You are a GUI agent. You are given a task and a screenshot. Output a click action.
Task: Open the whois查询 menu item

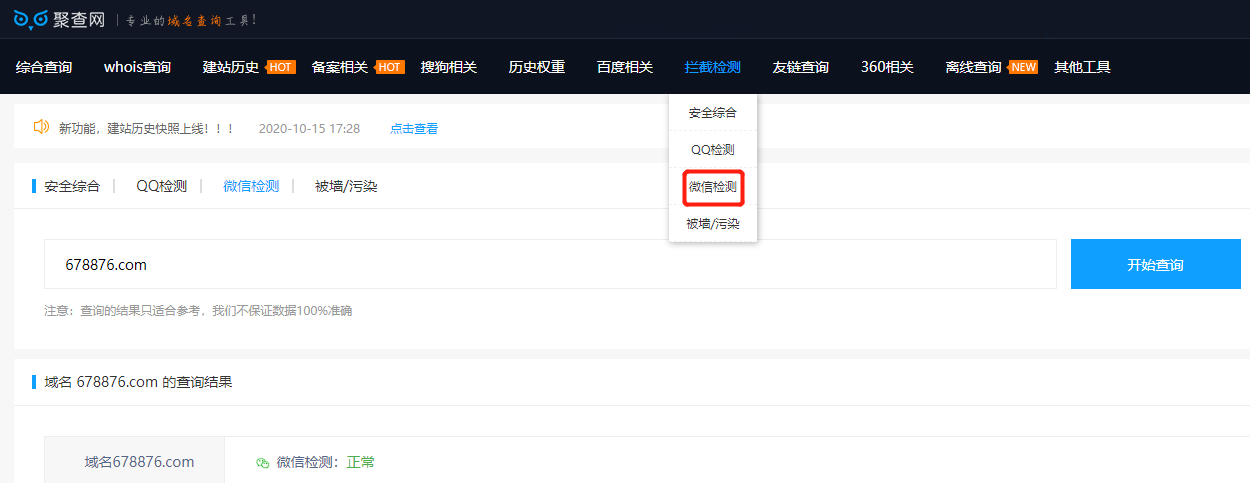click(137, 67)
